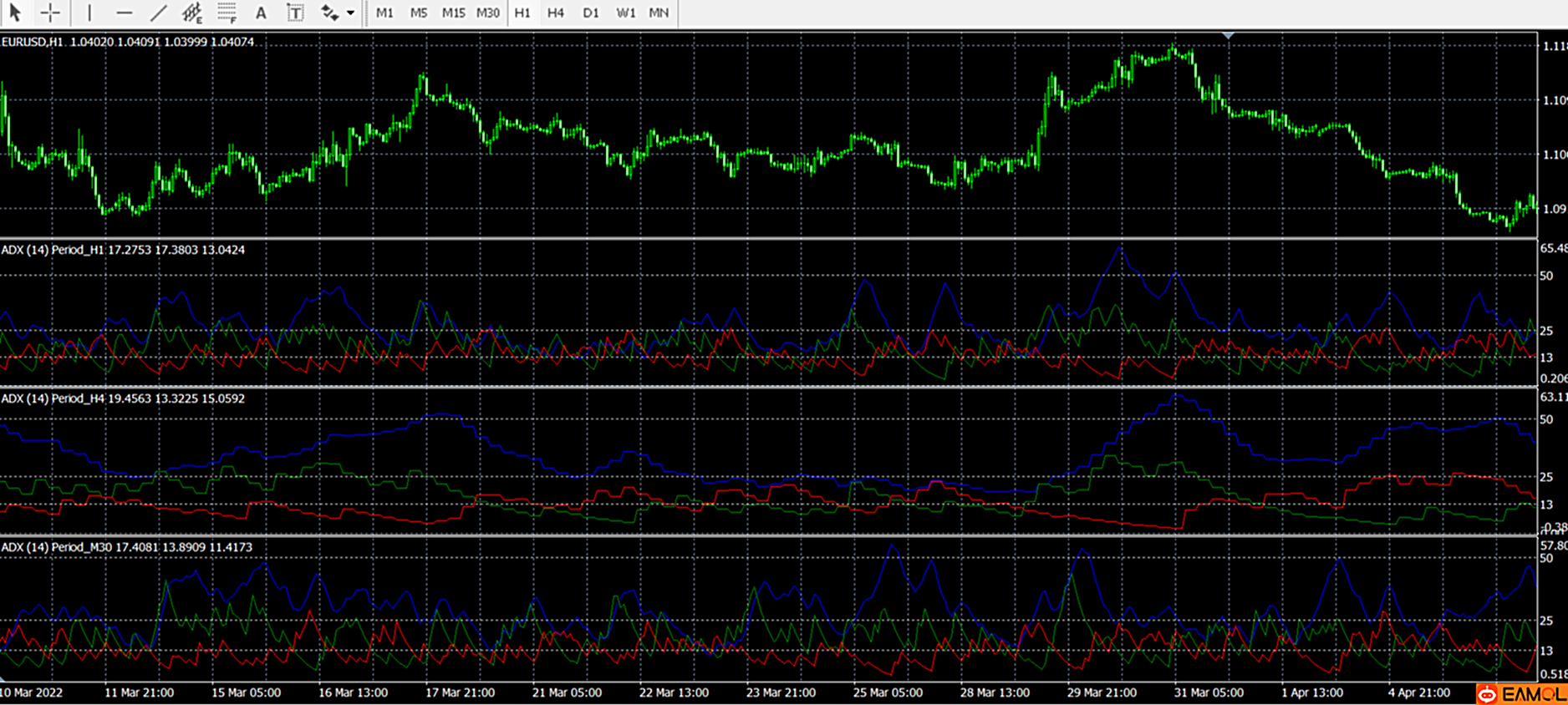Select the Fibonacci retracement tool
This screenshot has height=705, width=1568.
(227, 13)
